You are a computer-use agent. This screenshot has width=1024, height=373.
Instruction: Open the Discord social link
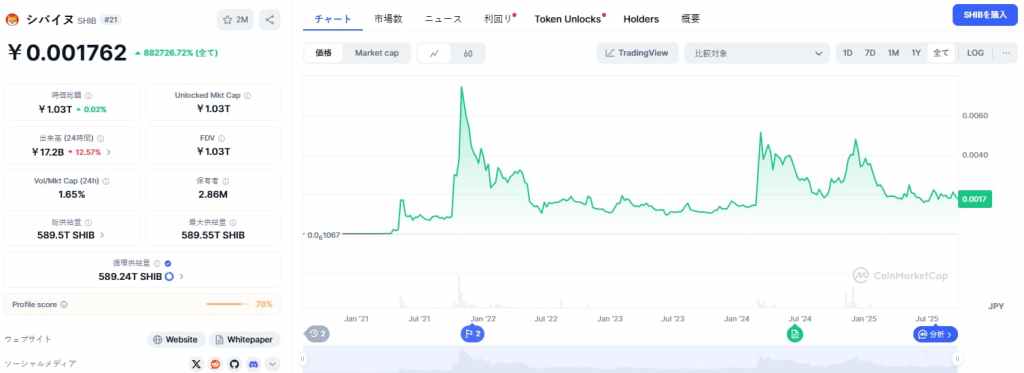pyautogui.click(x=253, y=364)
